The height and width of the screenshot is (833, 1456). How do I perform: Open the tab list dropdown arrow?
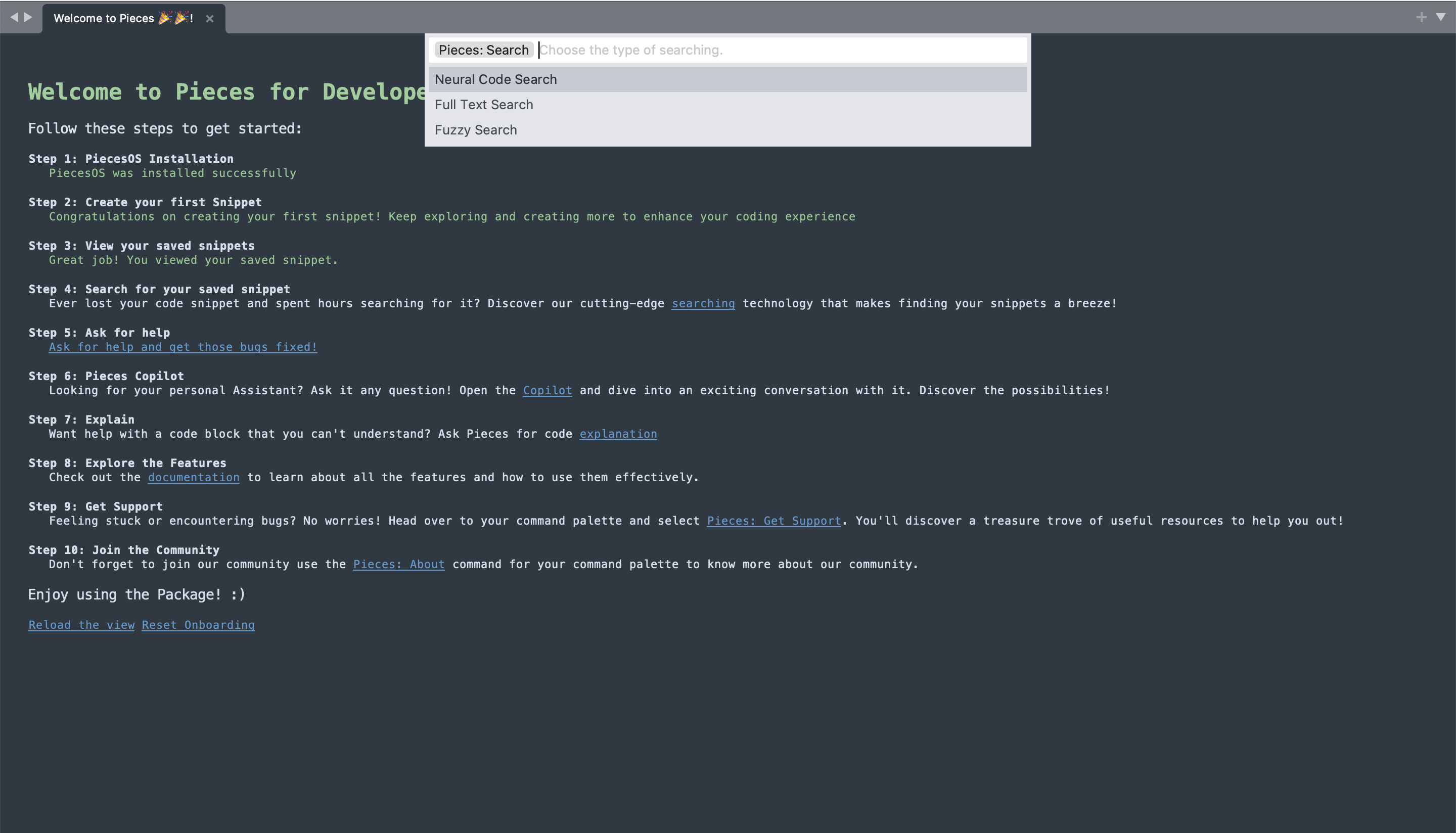1441,17
